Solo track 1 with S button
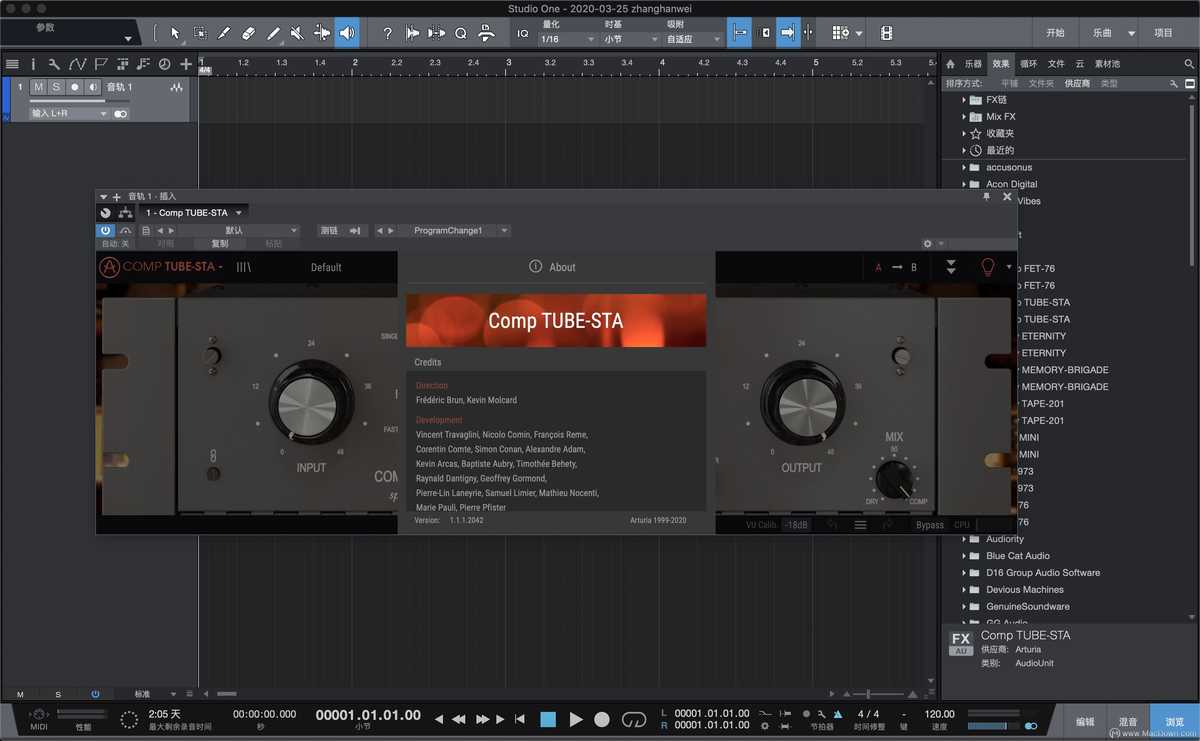The image size is (1200, 741). (x=56, y=87)
